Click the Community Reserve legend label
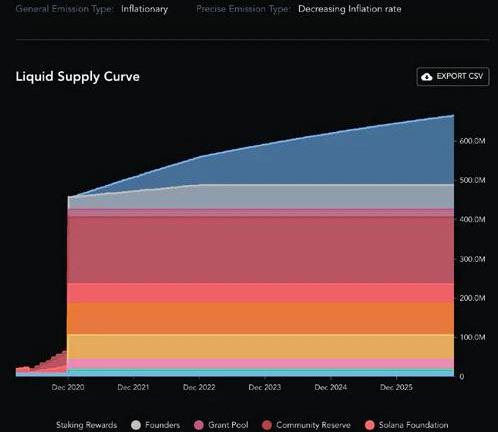The height and width of the screenshot is (432, 498). (x=313, y=425)
